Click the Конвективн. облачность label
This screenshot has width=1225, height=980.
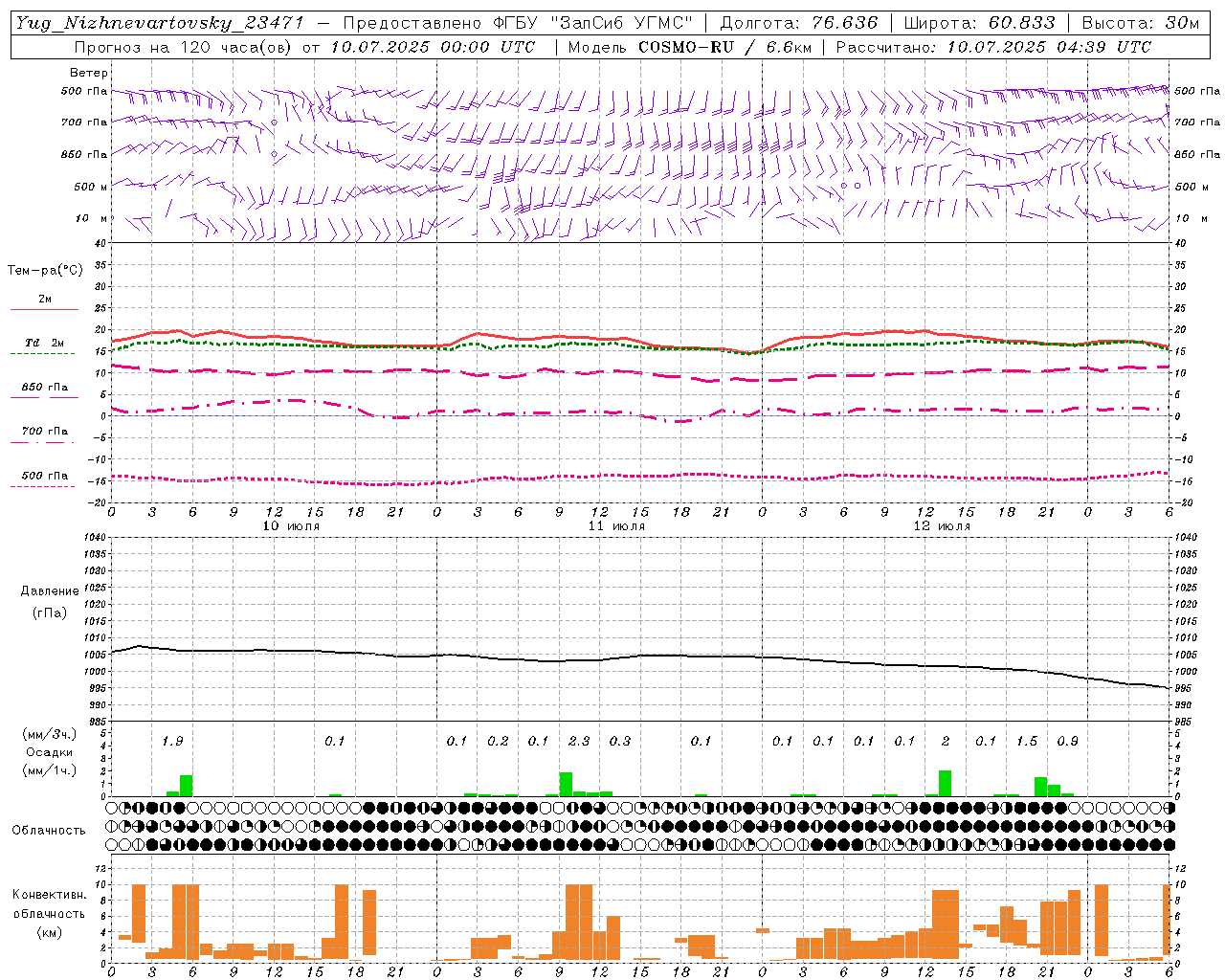pyautogui.click(x=49, y=904)
